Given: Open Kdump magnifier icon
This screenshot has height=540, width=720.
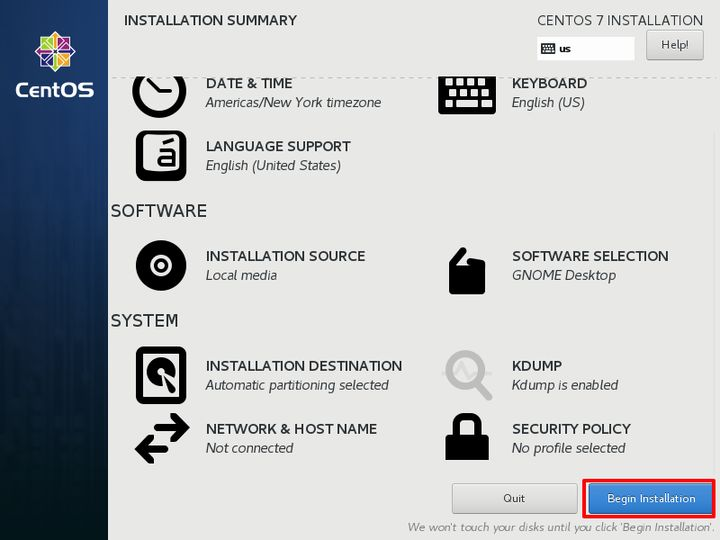Looking at the screenshot, I should point(468,375).
